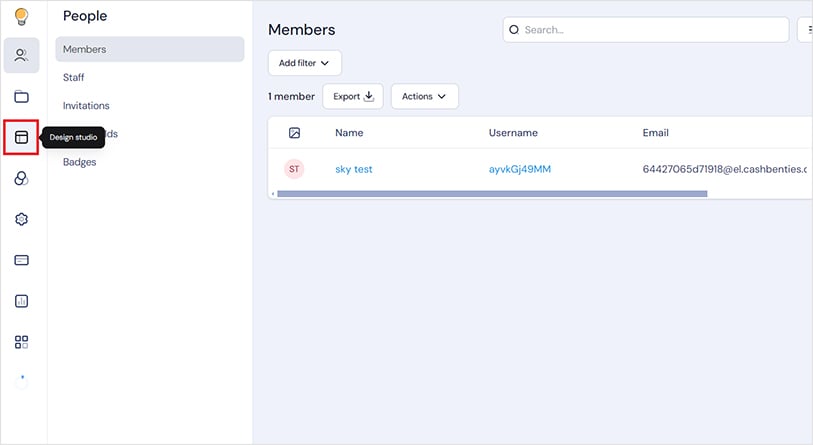Click the overlapping circles sidebar icon
813x445 pixels.
pyautogui.click(x=21, y=178)
